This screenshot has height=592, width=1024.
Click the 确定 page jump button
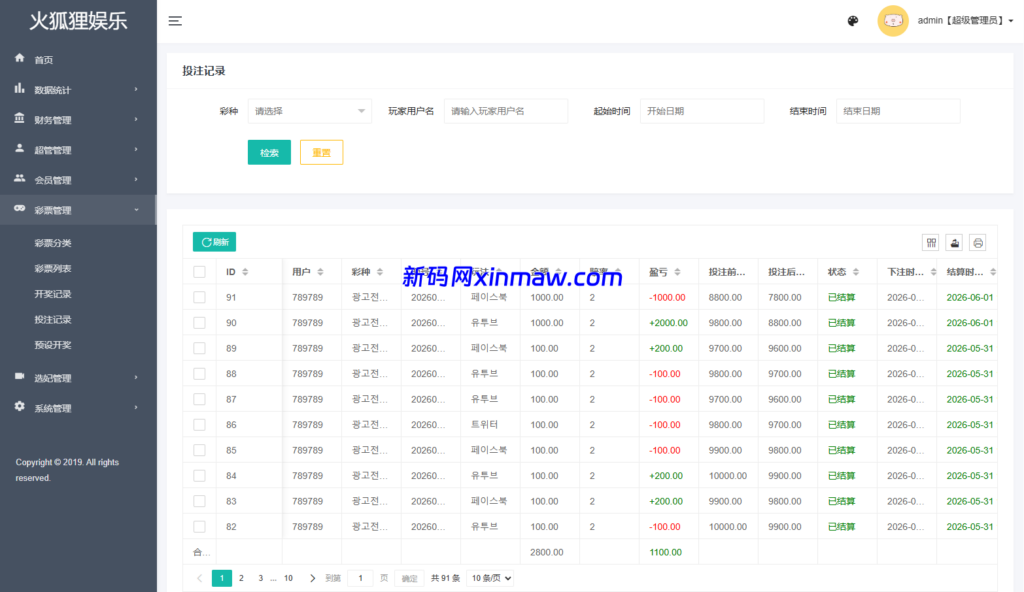tap(409, 578)
